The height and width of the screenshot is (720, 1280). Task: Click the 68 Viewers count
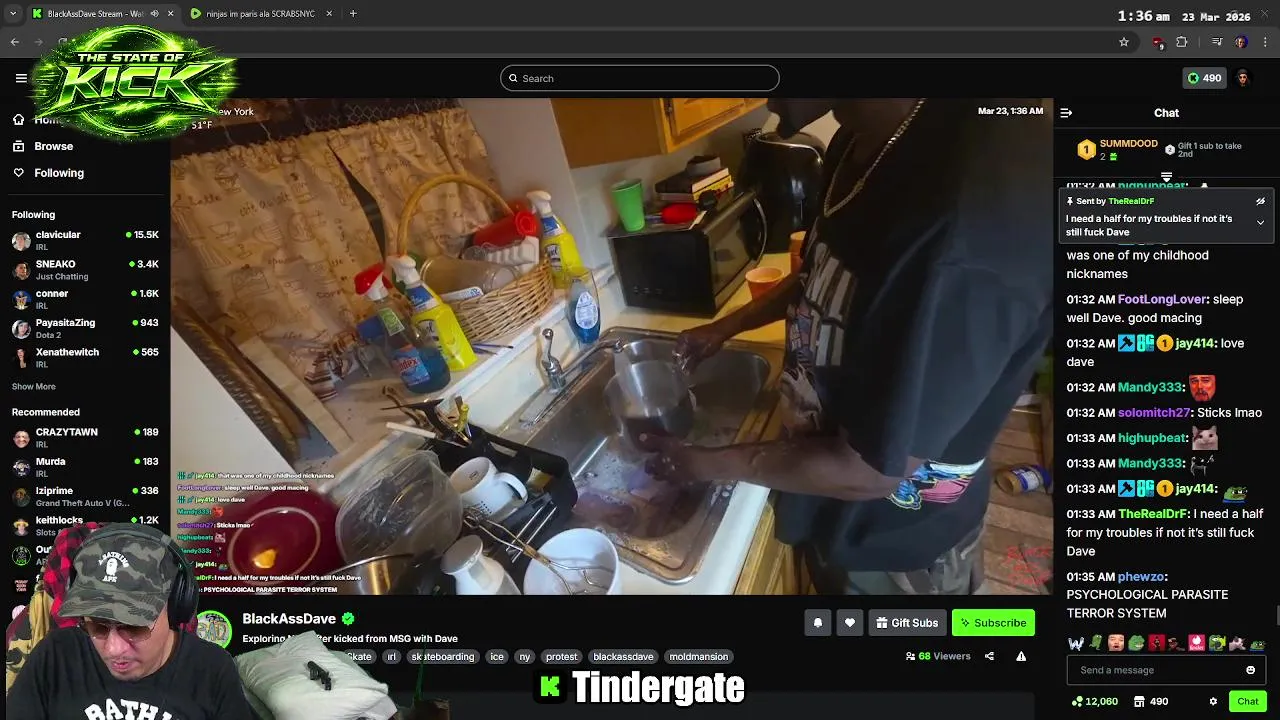tap(938, 656)
